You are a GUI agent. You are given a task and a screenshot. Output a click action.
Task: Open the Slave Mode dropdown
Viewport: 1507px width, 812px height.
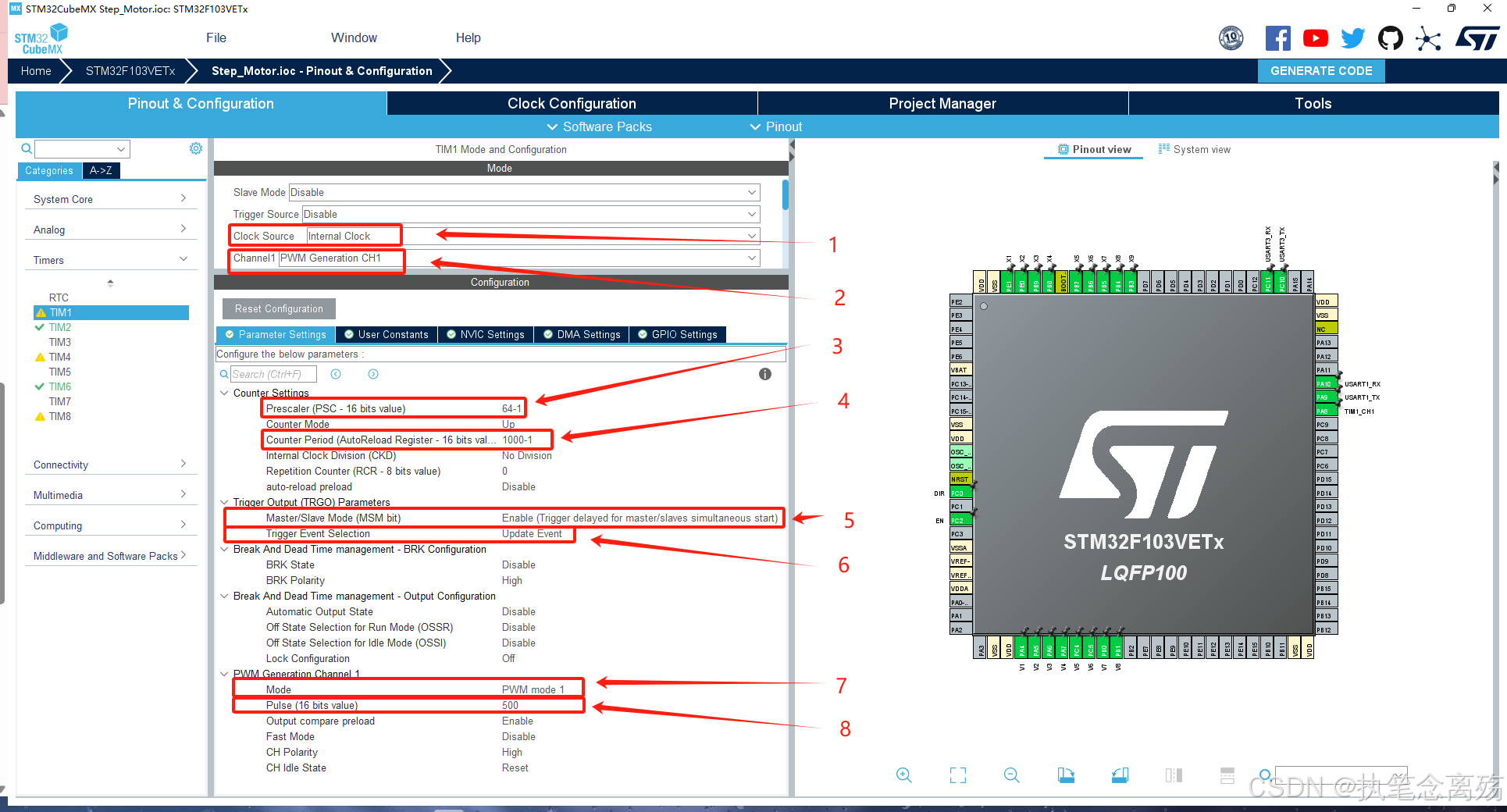point(748,192)
